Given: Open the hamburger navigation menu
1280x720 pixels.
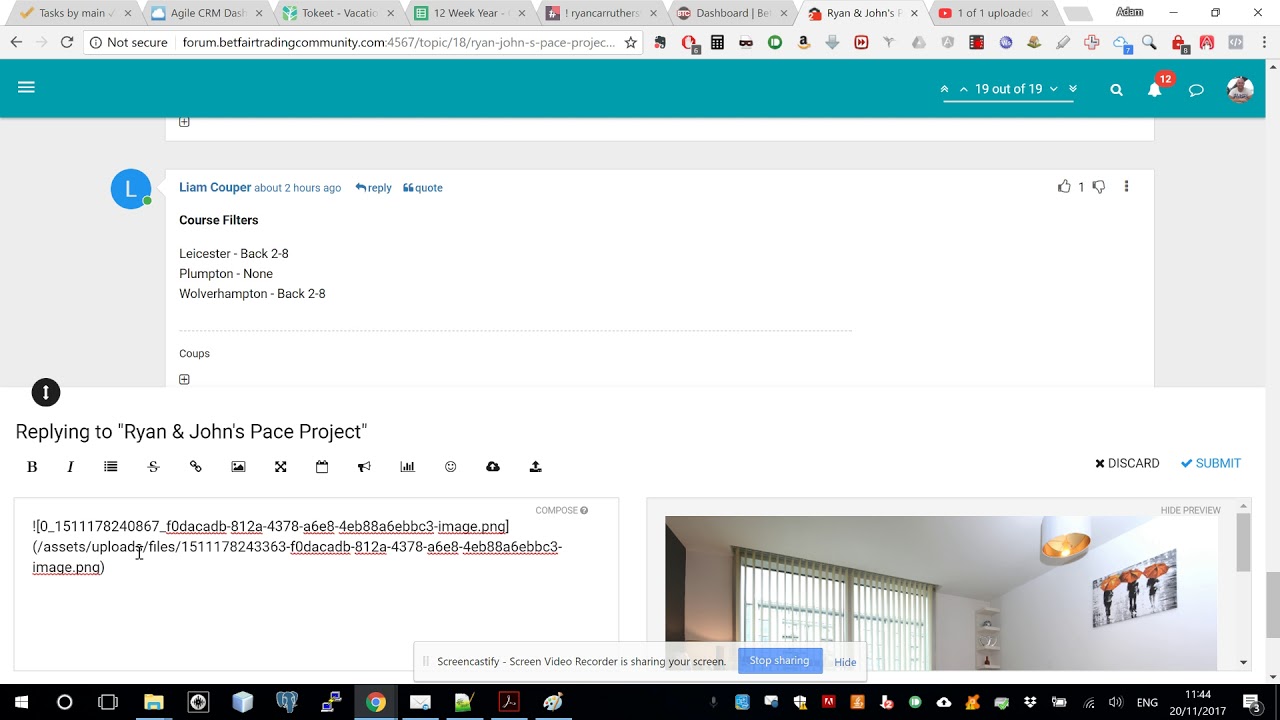Looking at the screenshot, I should click(26, 87).
